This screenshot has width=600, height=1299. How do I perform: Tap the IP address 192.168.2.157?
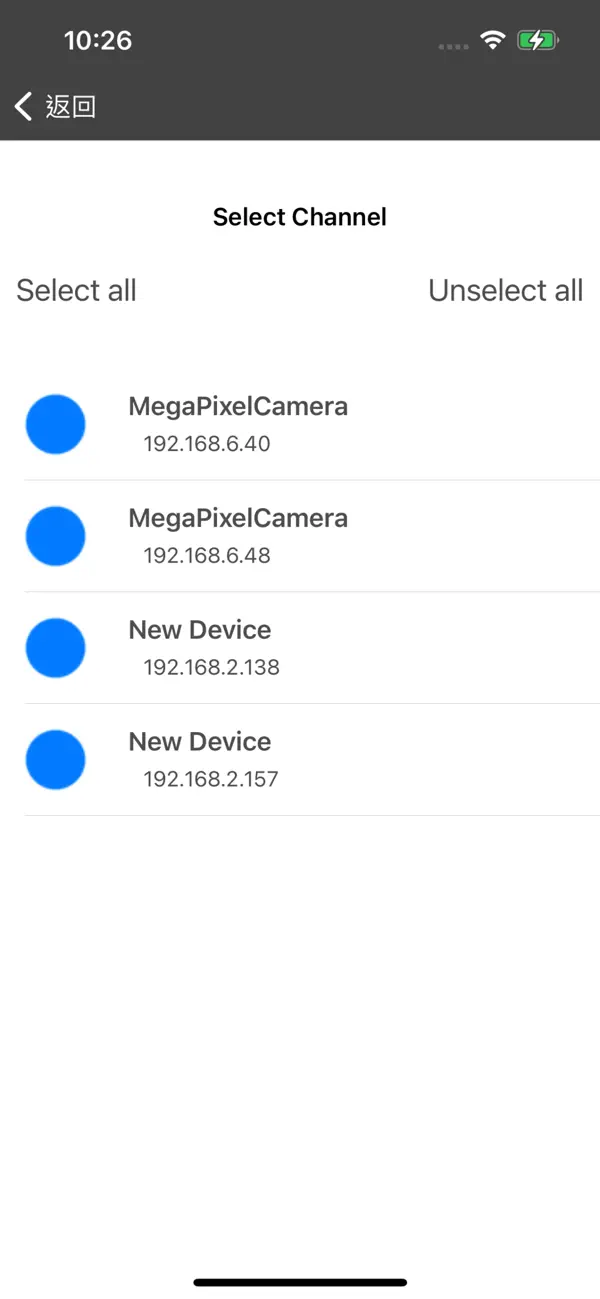tap(211, 779)
